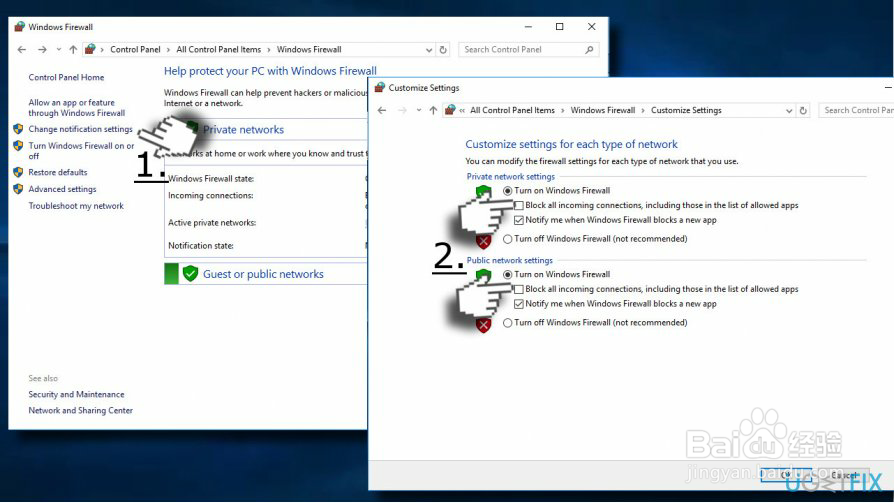The image size is (894, 503).
Task: Toggle Notify me checkbox under Private network settings
Action: [x=519, y=220]
